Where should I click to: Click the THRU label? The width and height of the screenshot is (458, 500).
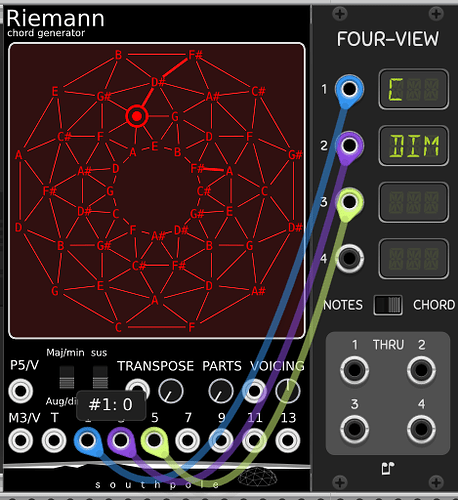coord(388,345)
